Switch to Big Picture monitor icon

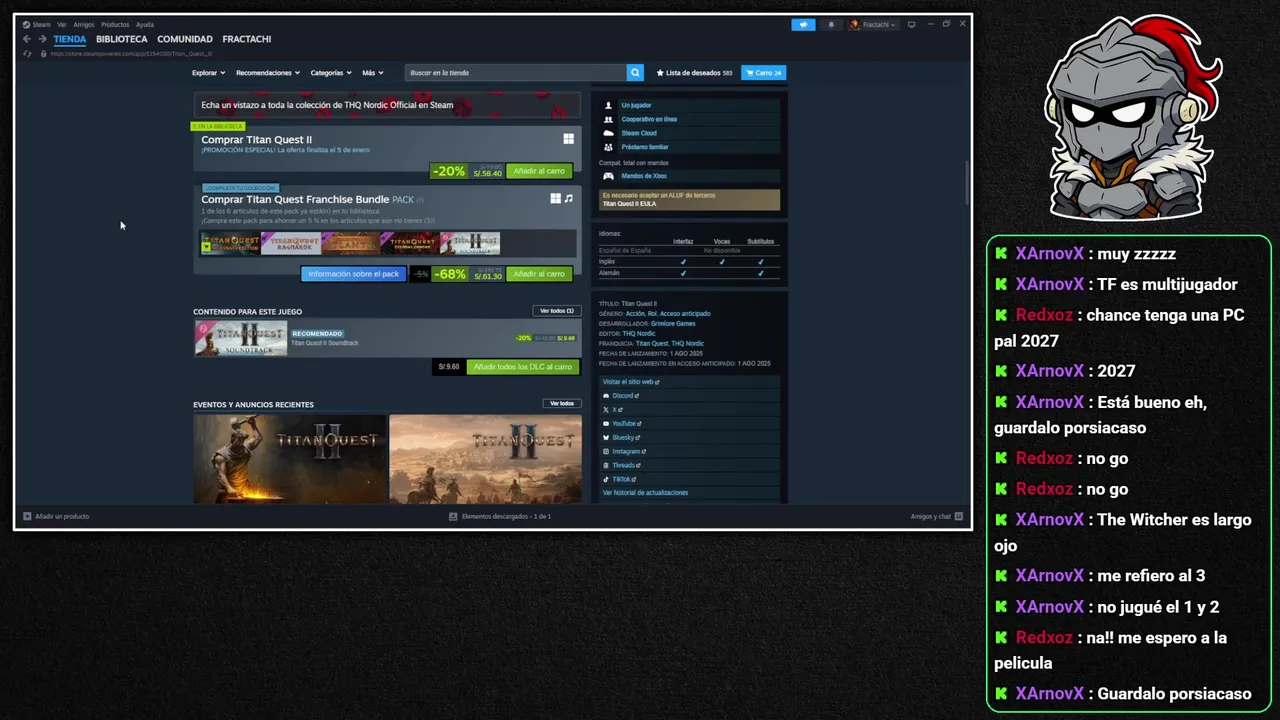coord(911,24)
